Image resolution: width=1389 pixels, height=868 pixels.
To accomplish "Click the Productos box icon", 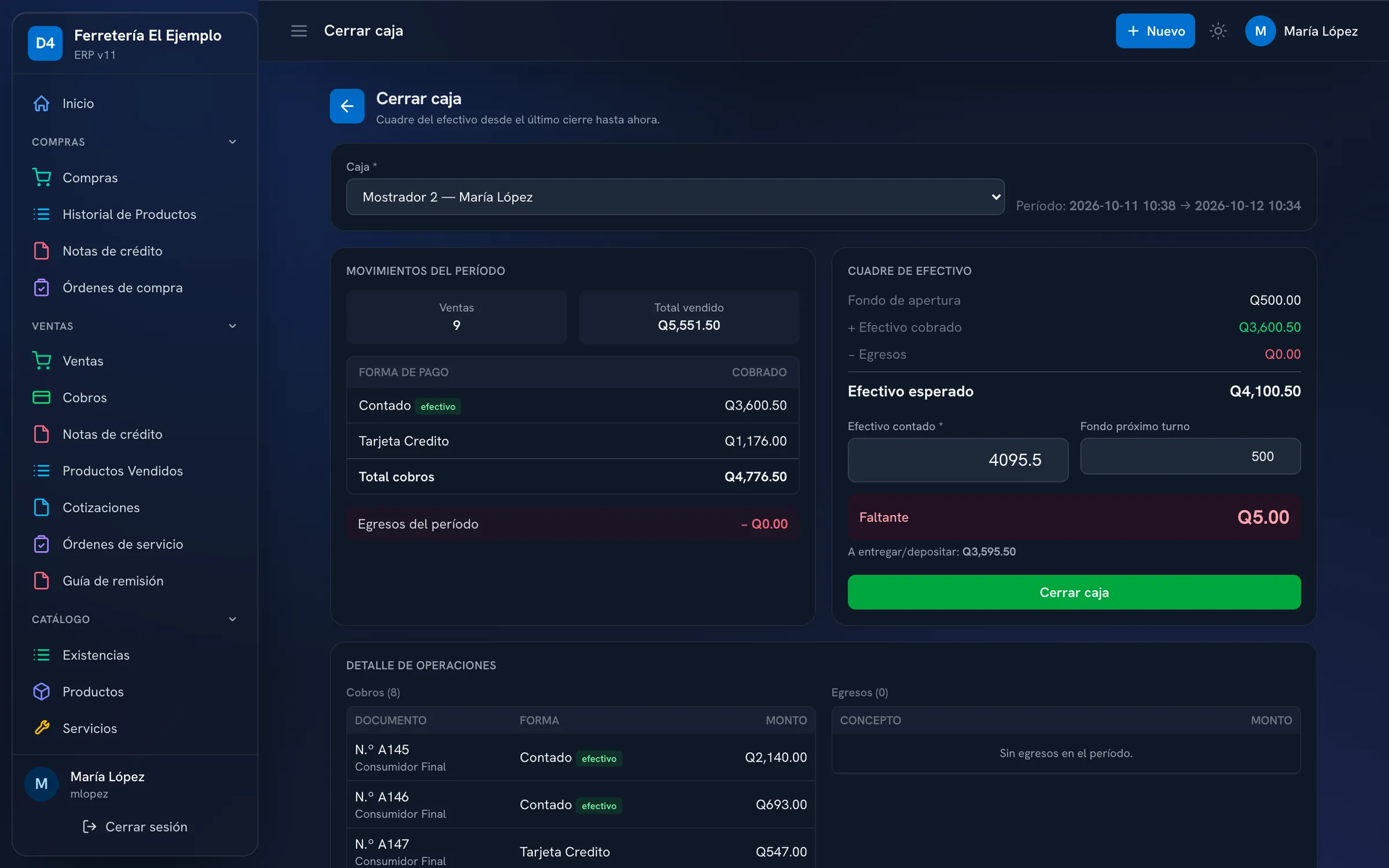I will pyautogui.click(x=42, y=692).
